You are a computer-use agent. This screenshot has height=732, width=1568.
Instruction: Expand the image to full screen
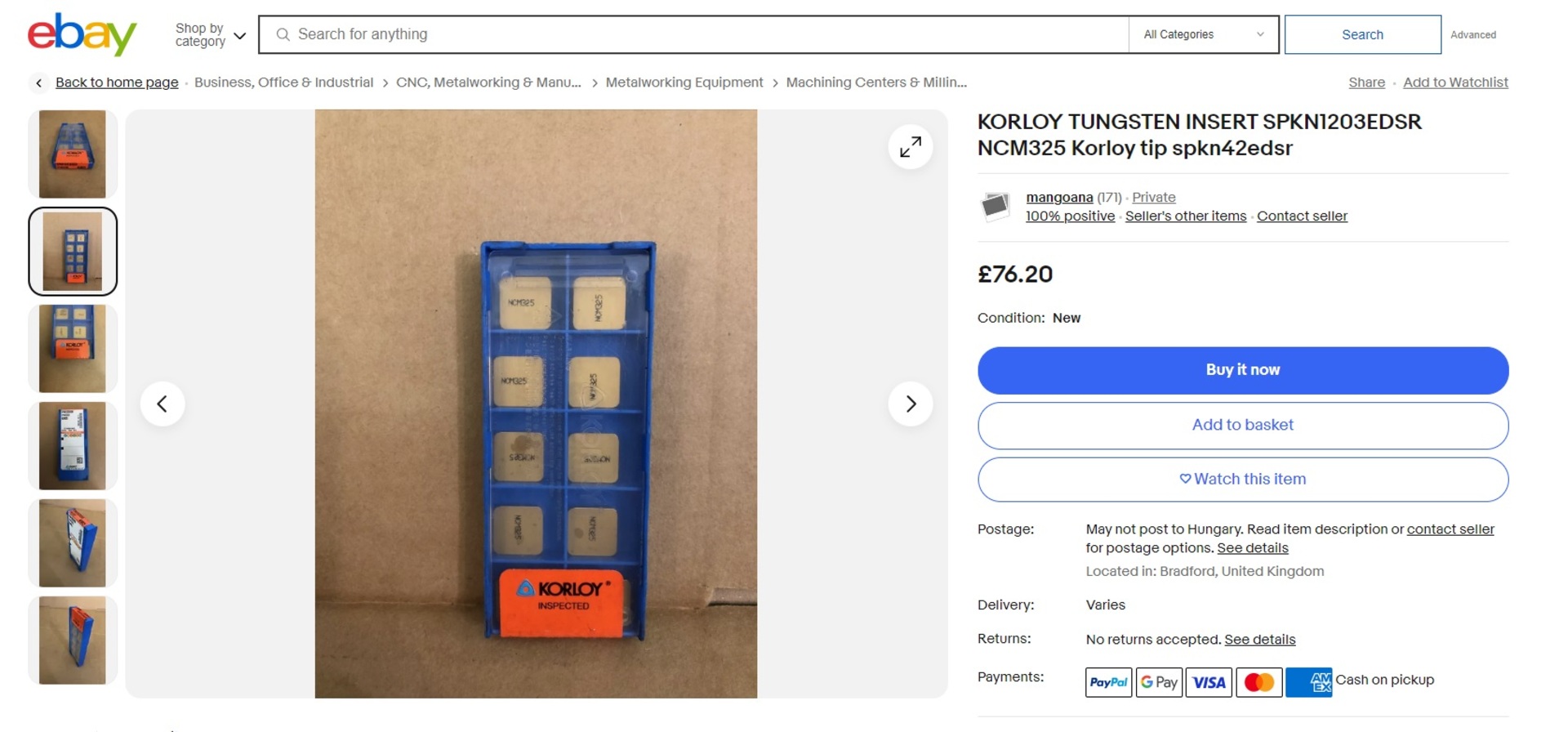coord(910,147)
